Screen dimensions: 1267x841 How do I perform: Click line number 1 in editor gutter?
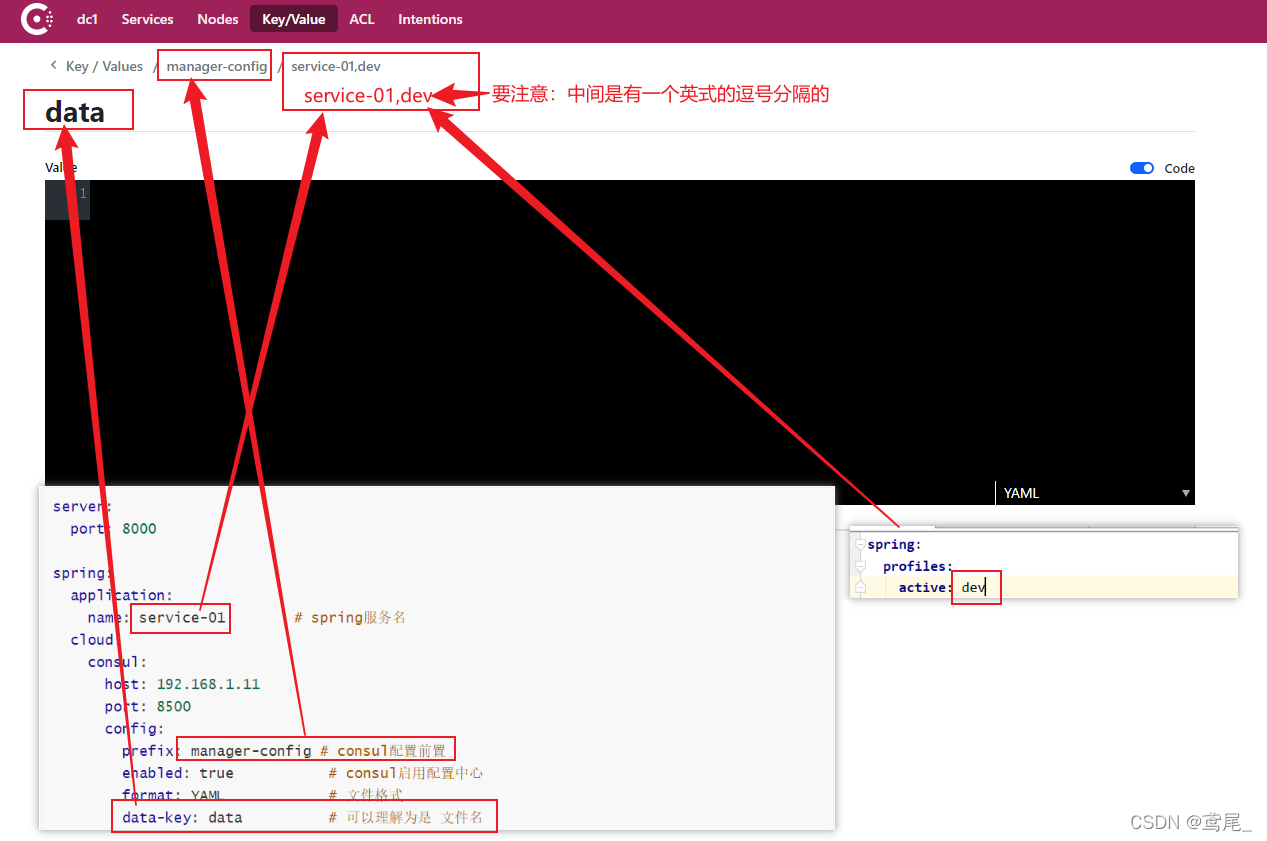(83, 194)
